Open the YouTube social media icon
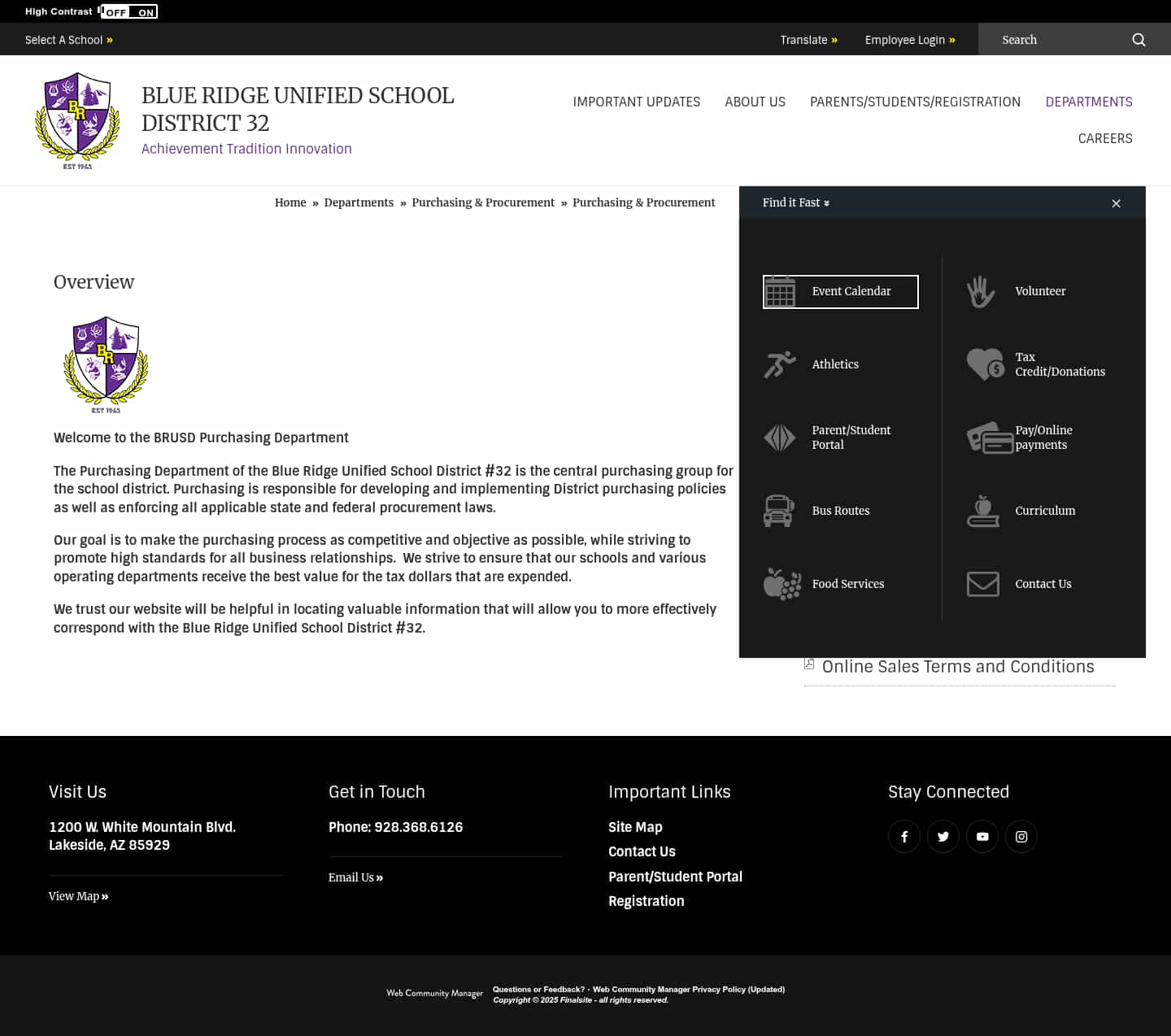The height and width of the screenshot is (1036, 1171). tap(982, 837)
